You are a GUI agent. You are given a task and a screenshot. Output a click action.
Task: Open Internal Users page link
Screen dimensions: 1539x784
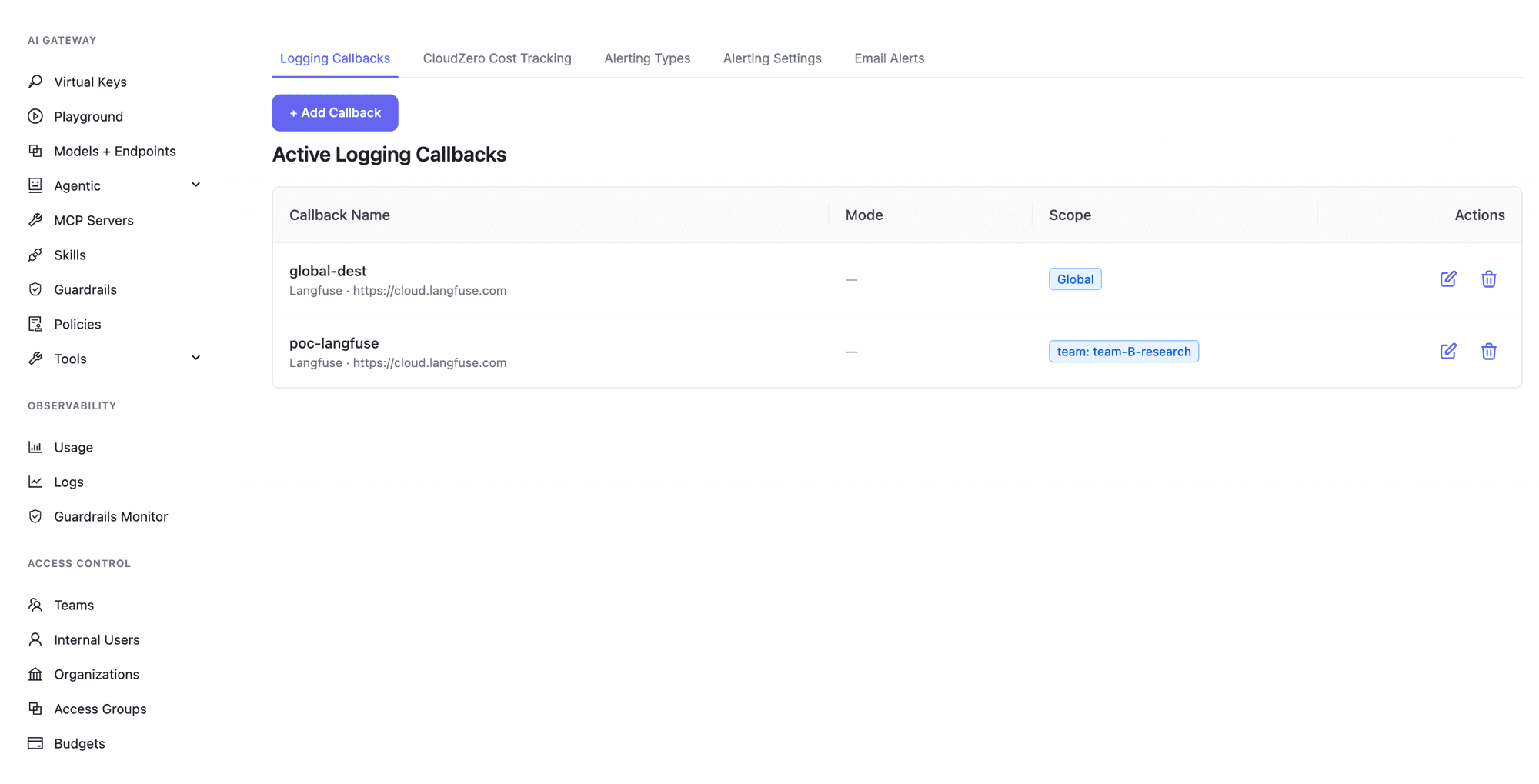tap(97, 639)
